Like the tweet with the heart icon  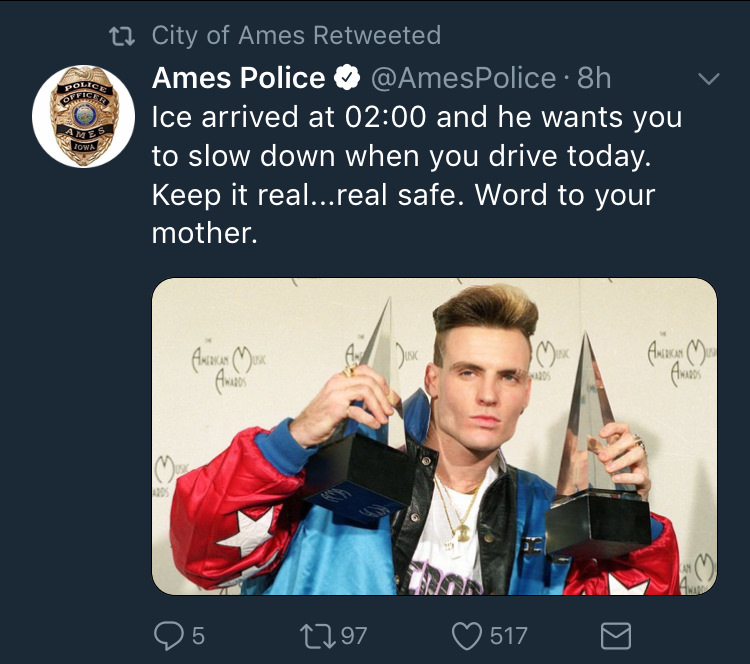(469, 634)
